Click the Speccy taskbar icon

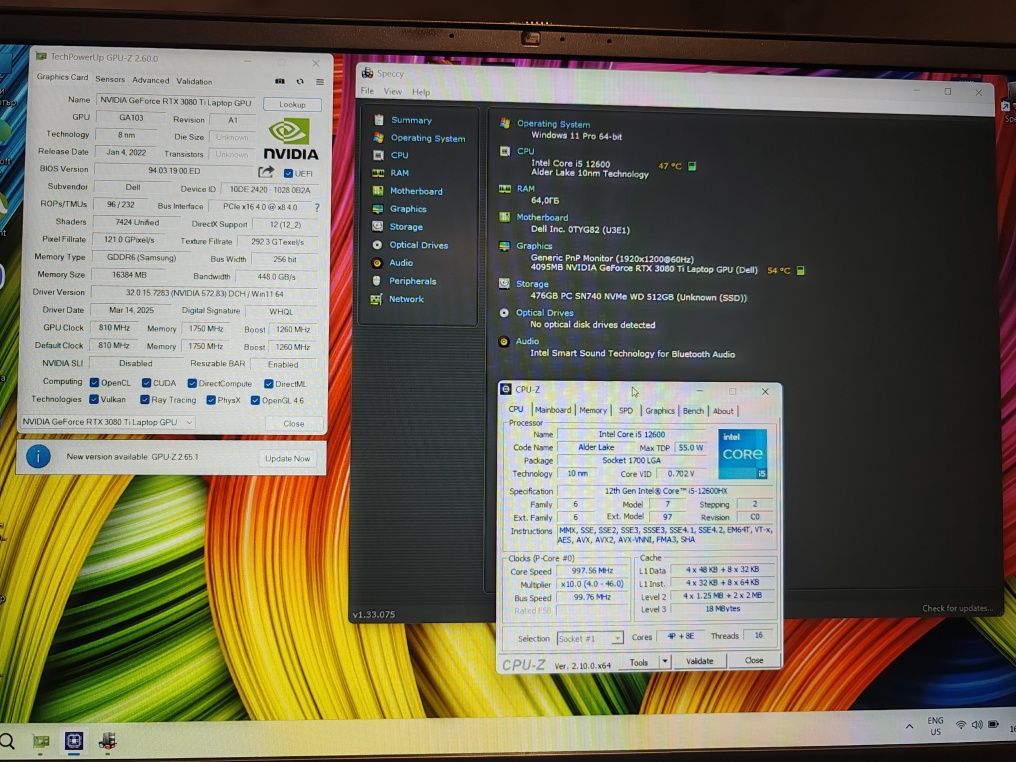point(107,740)
